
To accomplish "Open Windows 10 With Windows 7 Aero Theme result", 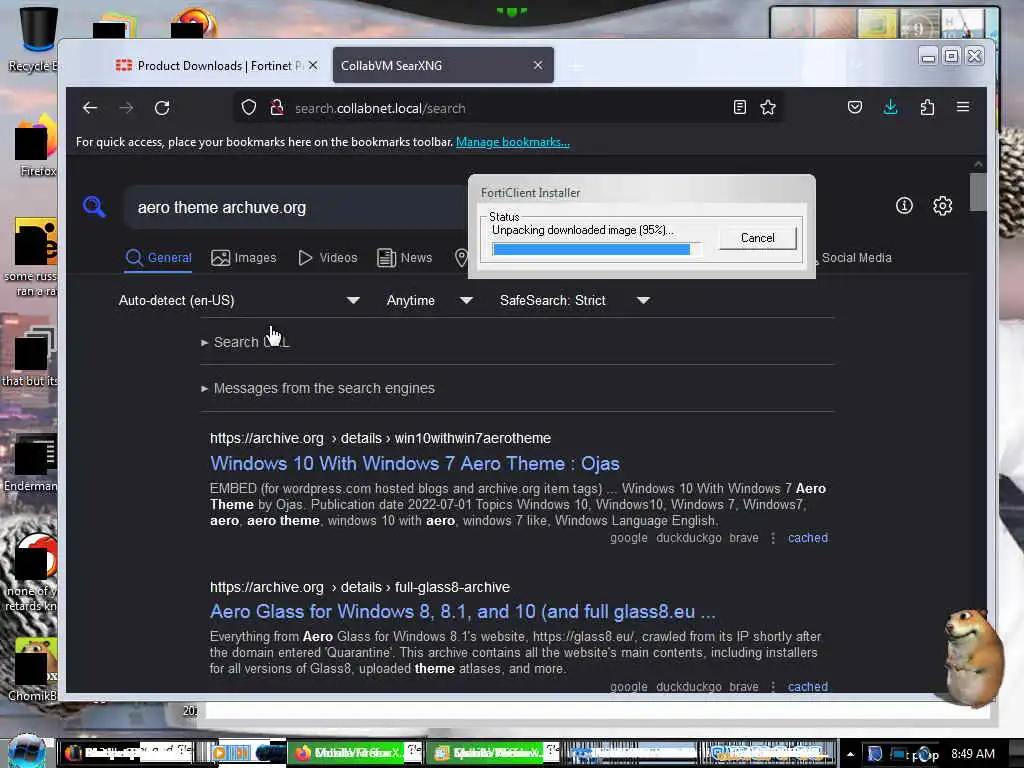I will [x=415, y=464].
